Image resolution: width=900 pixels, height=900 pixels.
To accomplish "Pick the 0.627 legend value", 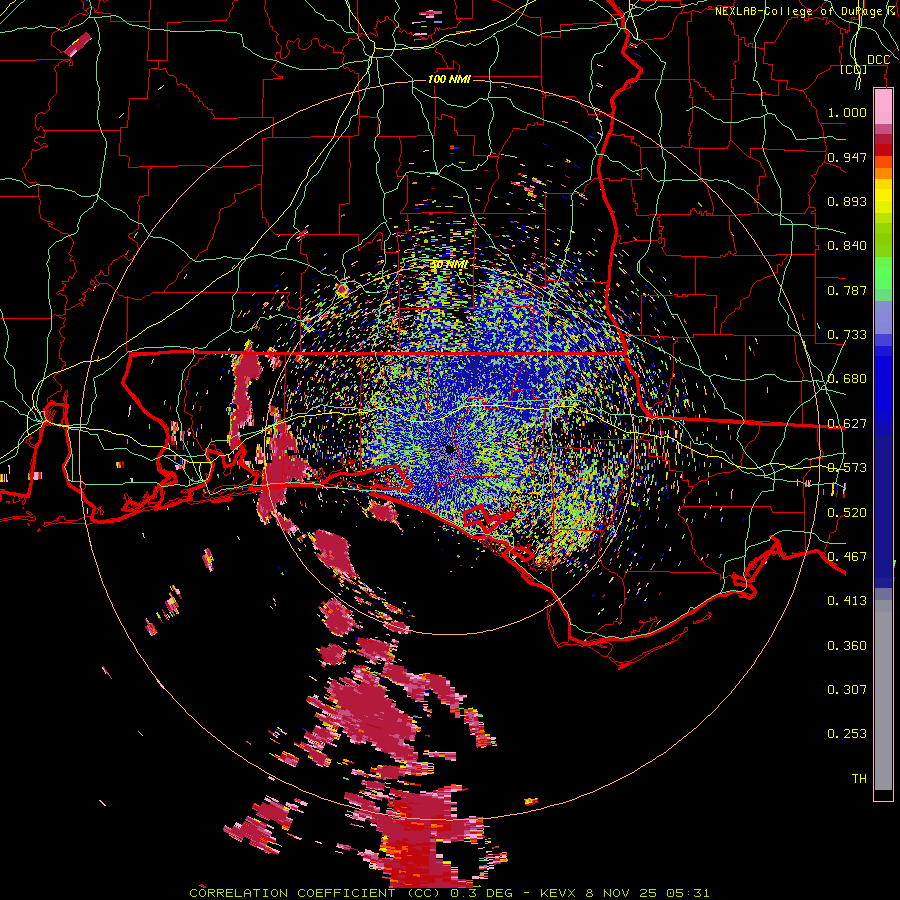I will pyautogui.click(x=847, y=424).
